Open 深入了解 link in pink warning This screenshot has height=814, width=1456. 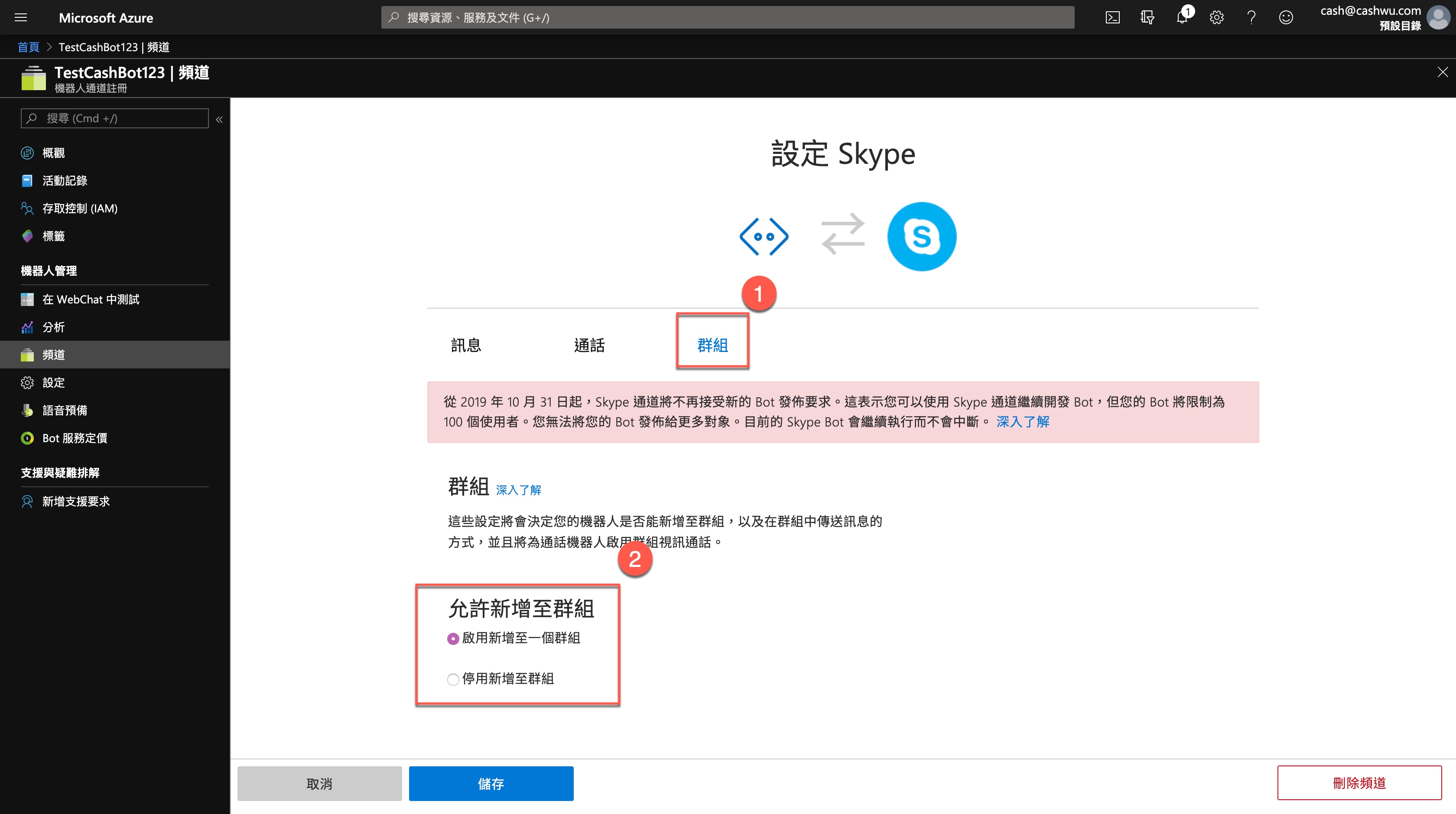pyautogui.click(x=1023, y=422)
